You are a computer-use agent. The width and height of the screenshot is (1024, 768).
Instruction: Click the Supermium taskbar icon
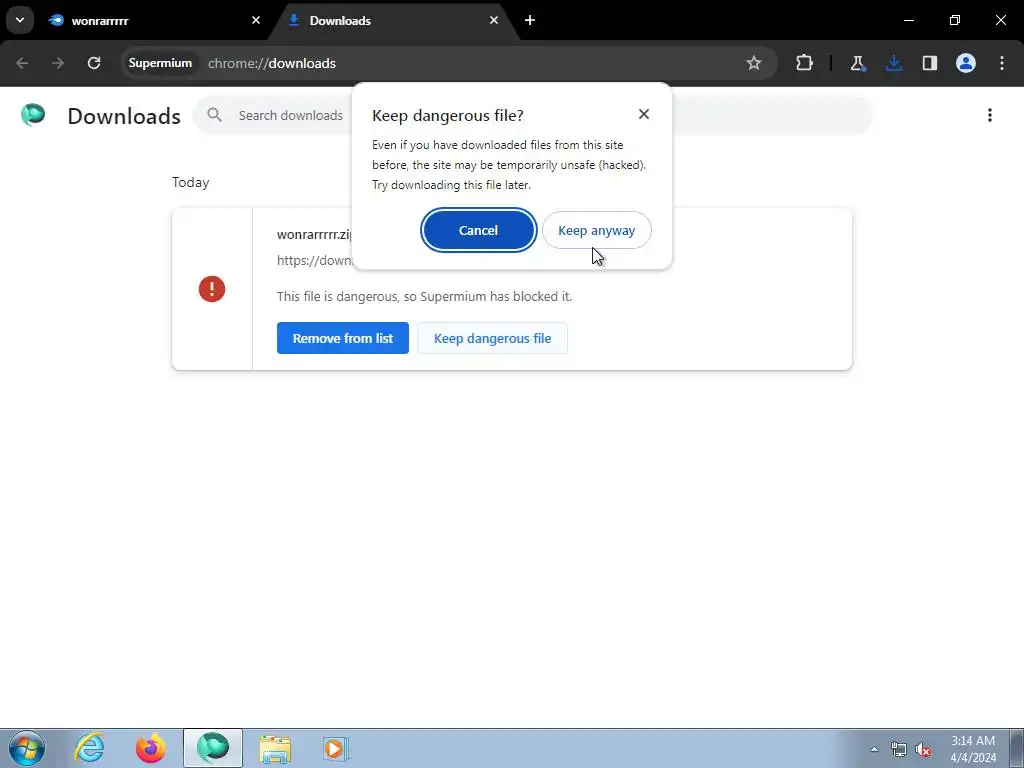pyautogui.click(x=213, y=748)
